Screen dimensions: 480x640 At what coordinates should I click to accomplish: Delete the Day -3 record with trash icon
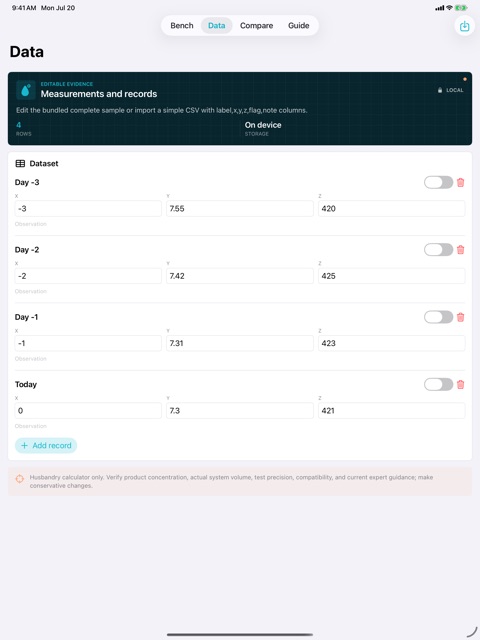tap(460, 182)
